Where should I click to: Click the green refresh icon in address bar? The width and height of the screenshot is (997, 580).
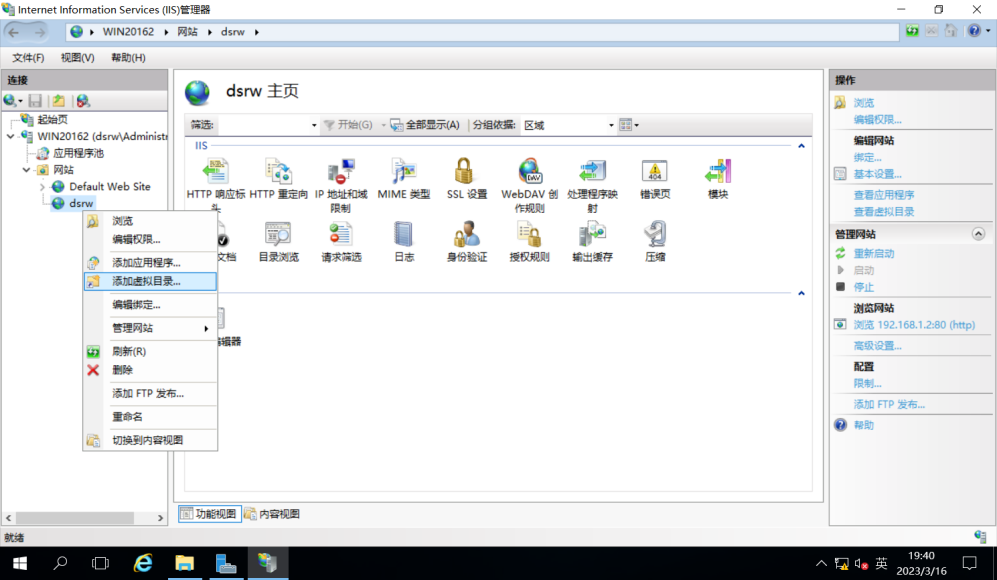tap(912, 31)
